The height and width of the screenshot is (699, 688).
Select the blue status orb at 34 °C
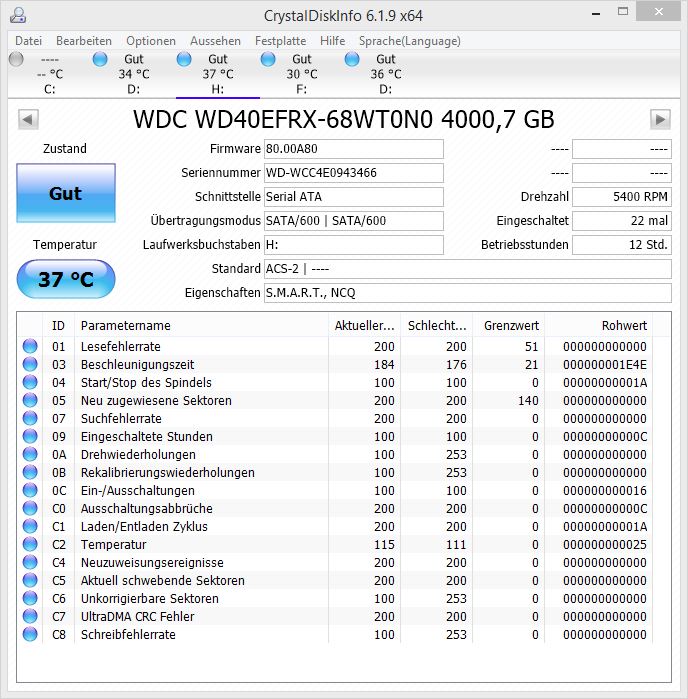100,59
